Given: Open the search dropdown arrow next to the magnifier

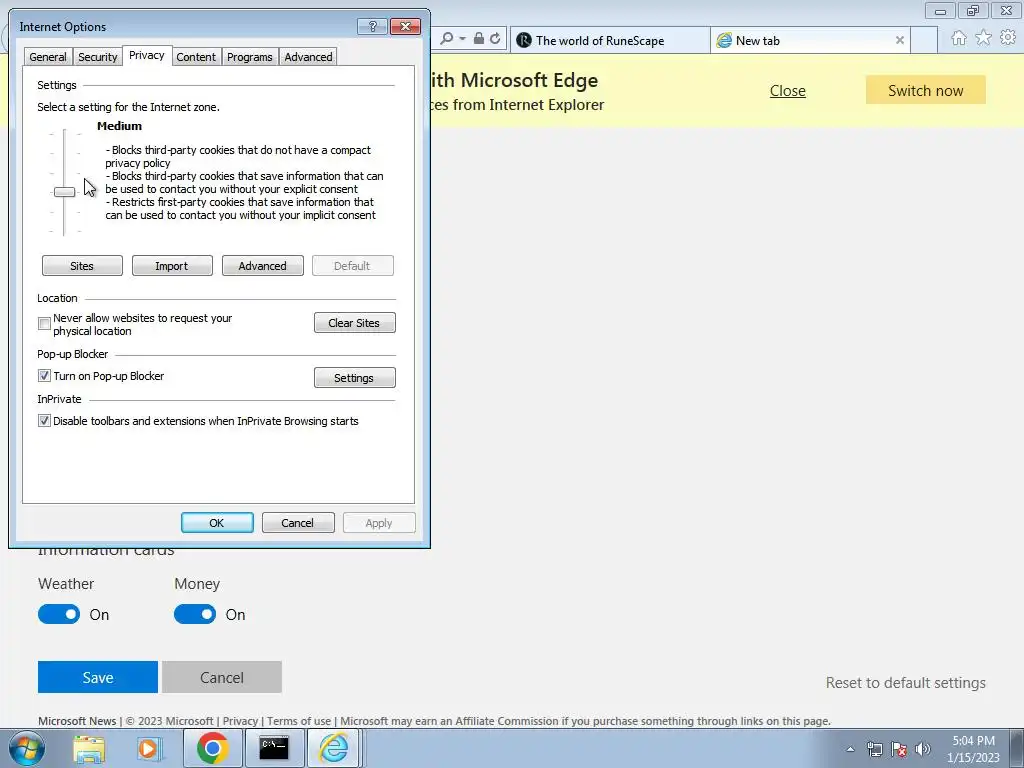Looking at the screenshot, I should coord(462,39).
